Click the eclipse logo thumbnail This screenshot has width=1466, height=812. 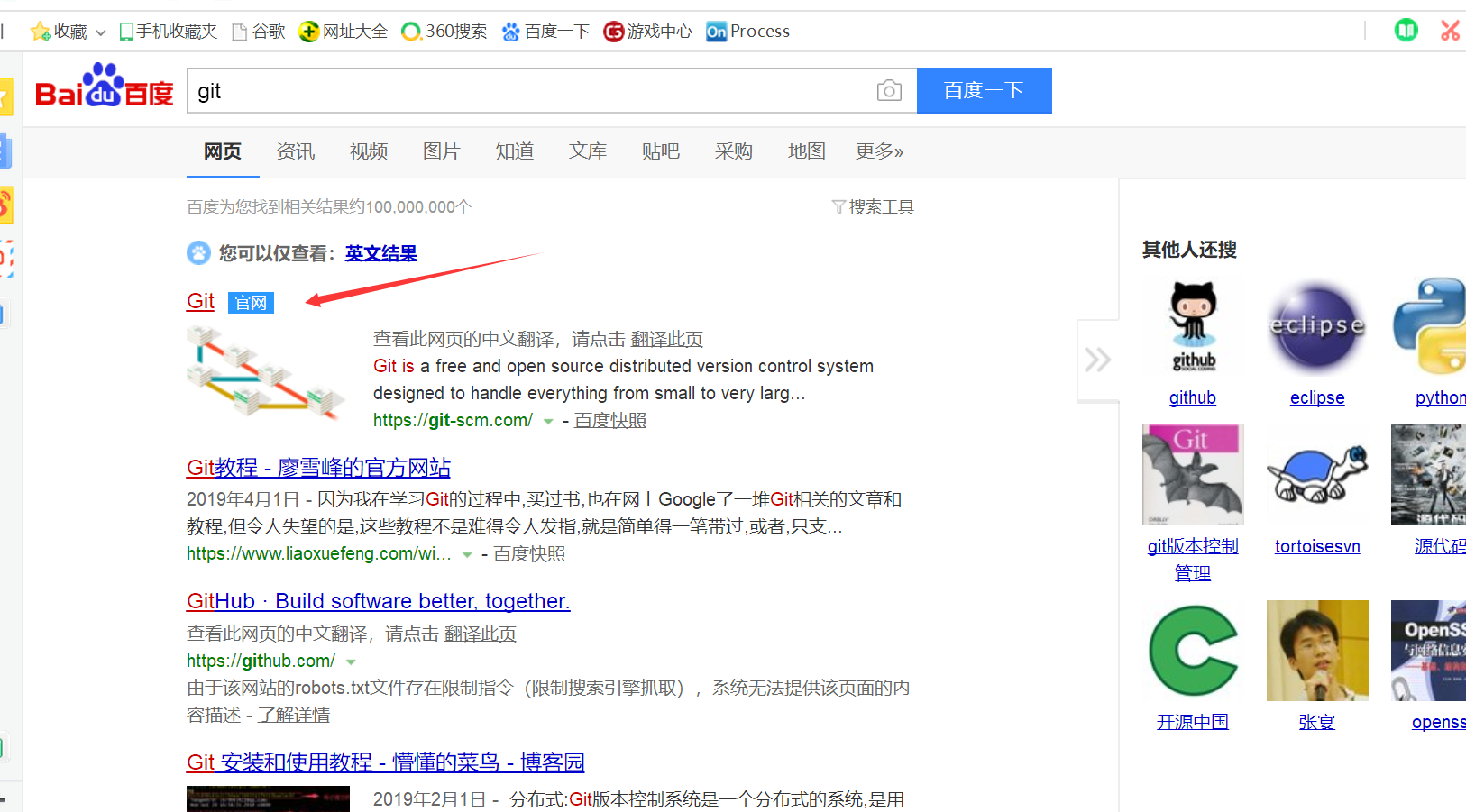(1317, 327)
